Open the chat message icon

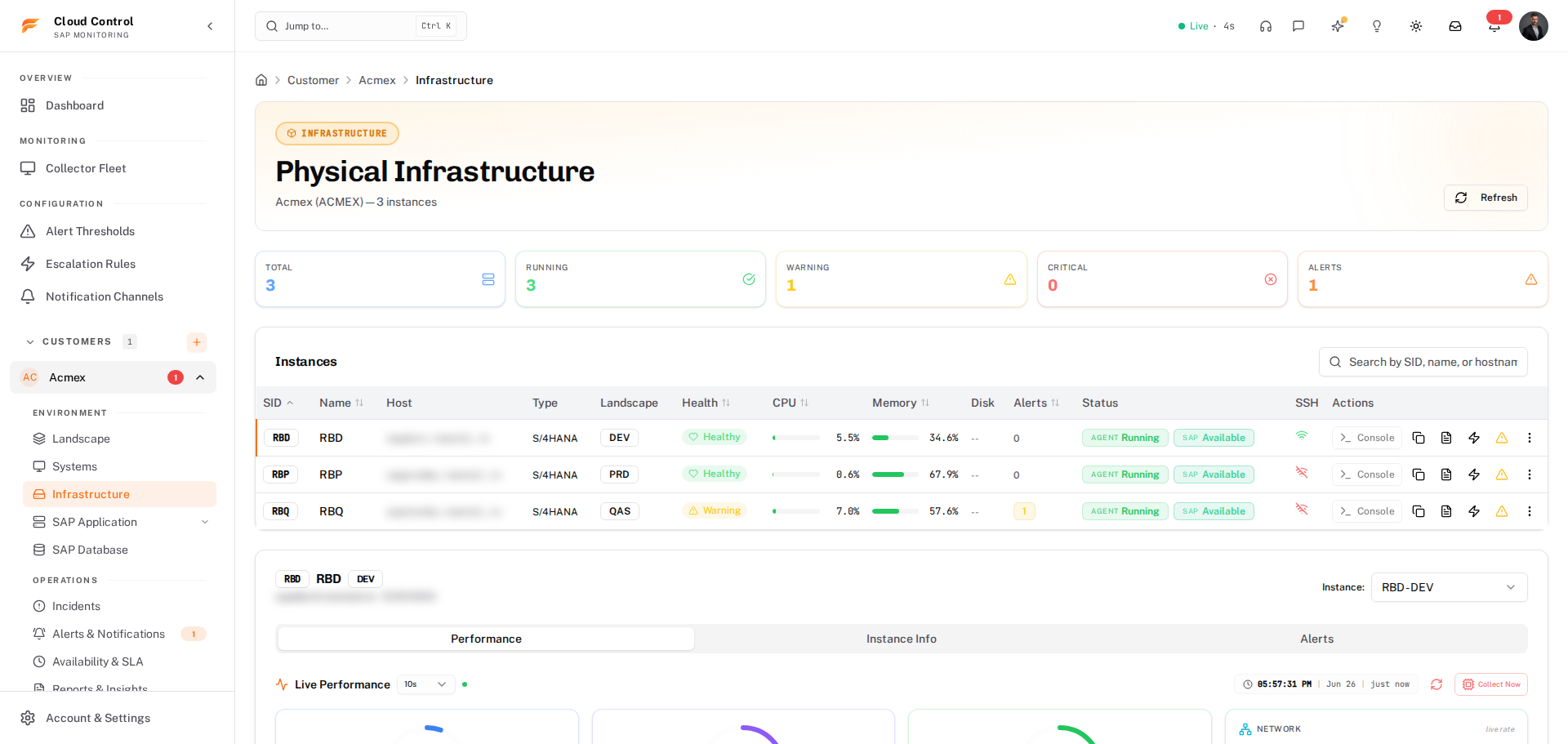point(1298,26)
